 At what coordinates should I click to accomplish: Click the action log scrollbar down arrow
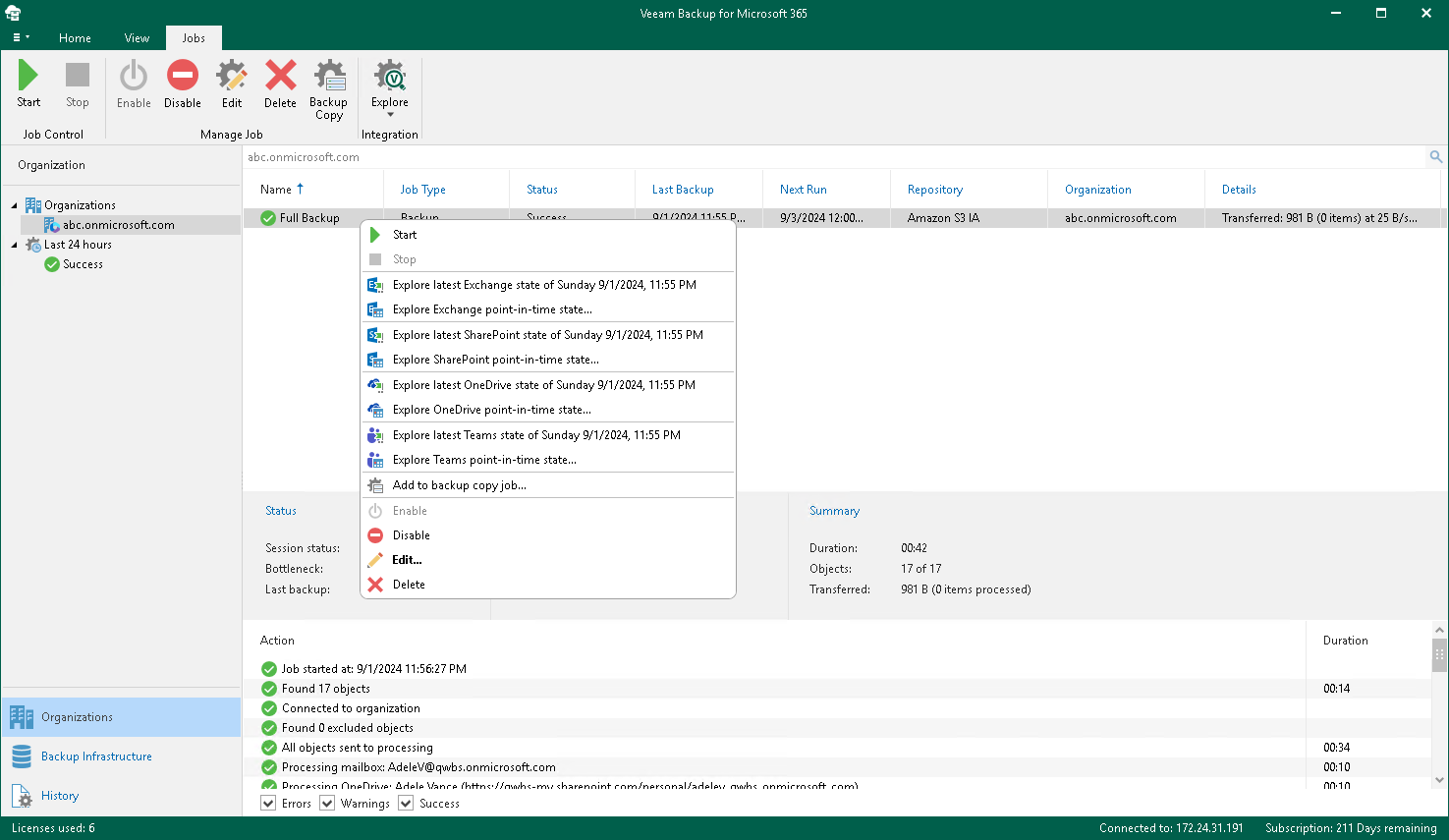tap(1439, 780)
